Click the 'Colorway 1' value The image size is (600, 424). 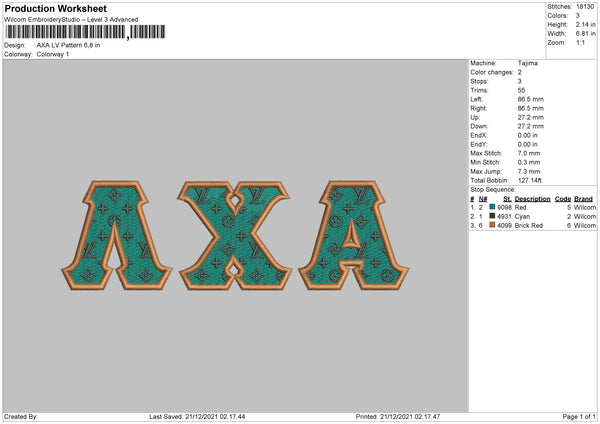pos(53,54)
